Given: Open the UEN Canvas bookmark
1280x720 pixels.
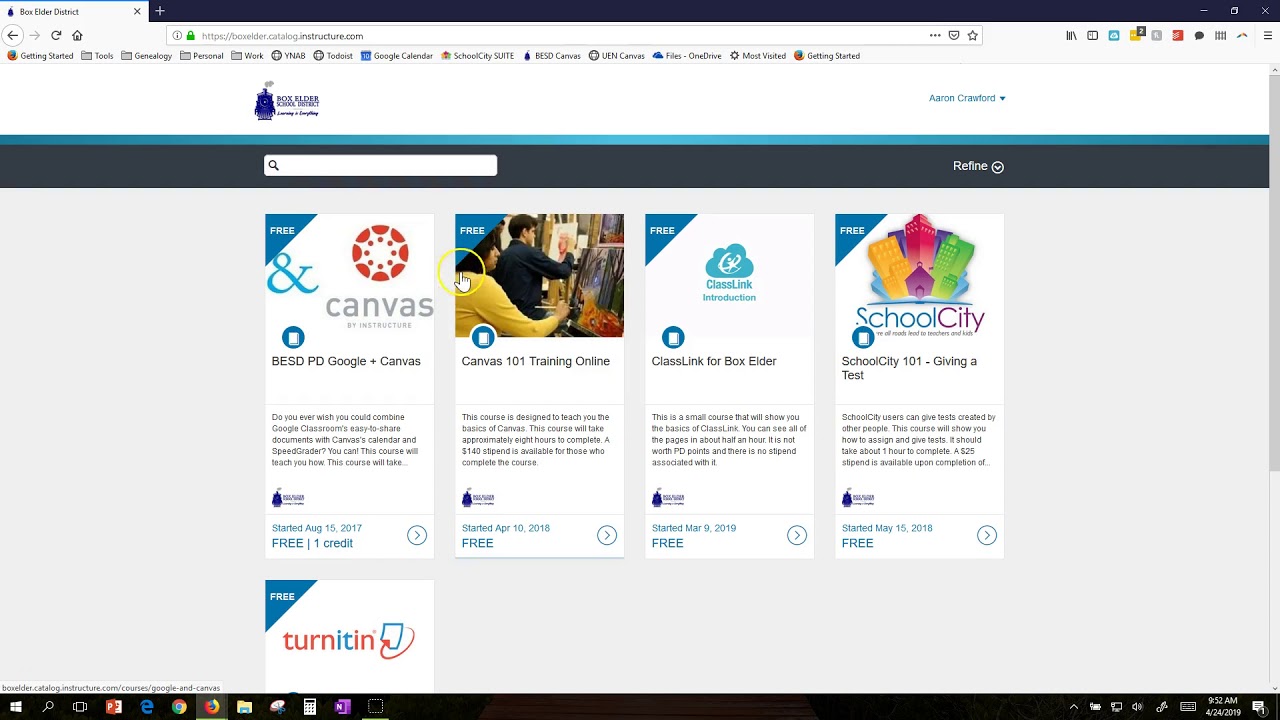Looking at the screenshot, I should (616, 56).
